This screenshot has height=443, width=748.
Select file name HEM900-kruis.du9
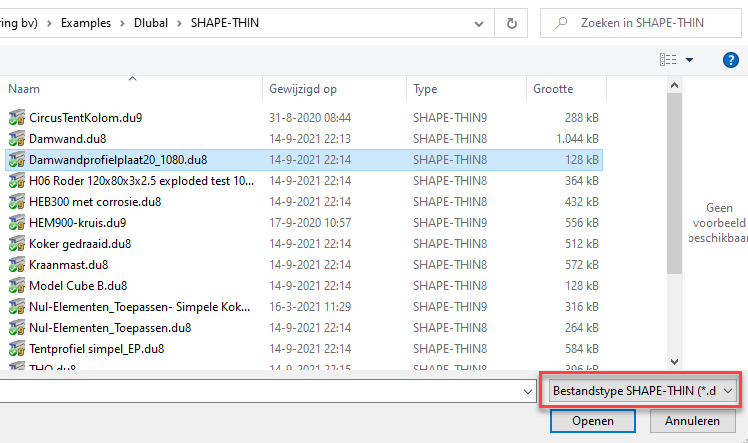[77, 223]
